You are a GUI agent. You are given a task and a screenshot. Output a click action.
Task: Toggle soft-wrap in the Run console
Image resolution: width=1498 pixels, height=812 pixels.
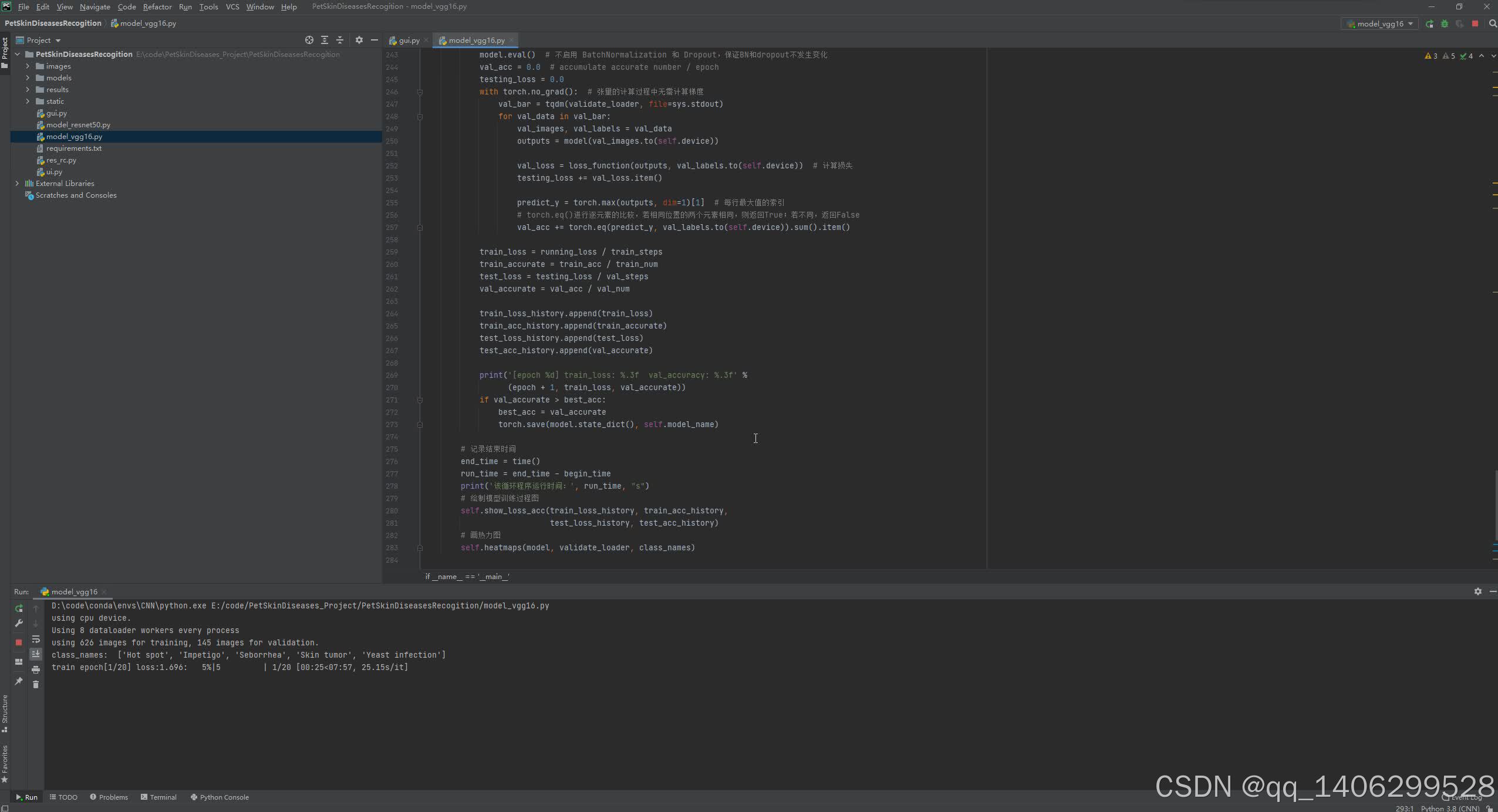pos(36,639)
